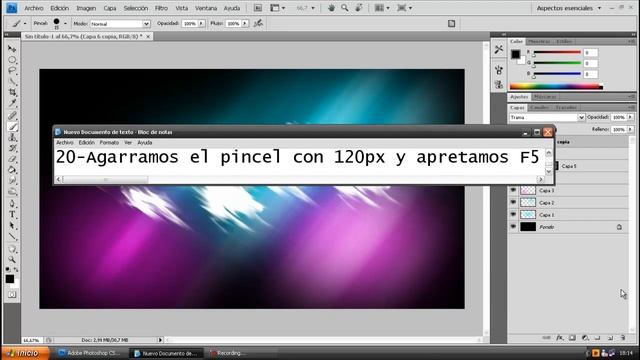The image size is (640, 360).
Task: Open the brush preset picker arrow
Action: [65, 24]
